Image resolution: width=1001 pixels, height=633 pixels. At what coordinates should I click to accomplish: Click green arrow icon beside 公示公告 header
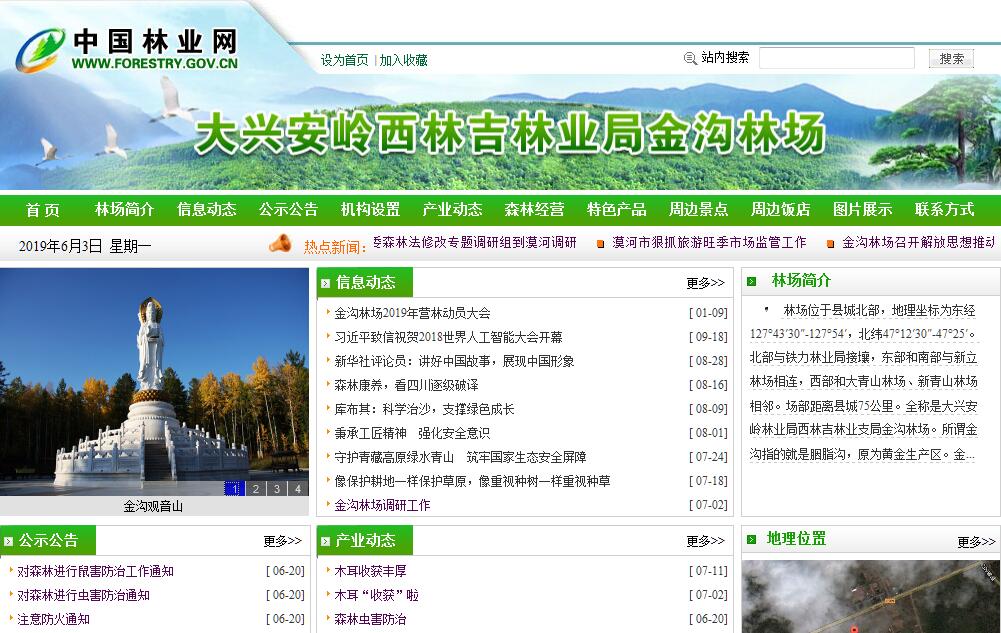(9, 541)
